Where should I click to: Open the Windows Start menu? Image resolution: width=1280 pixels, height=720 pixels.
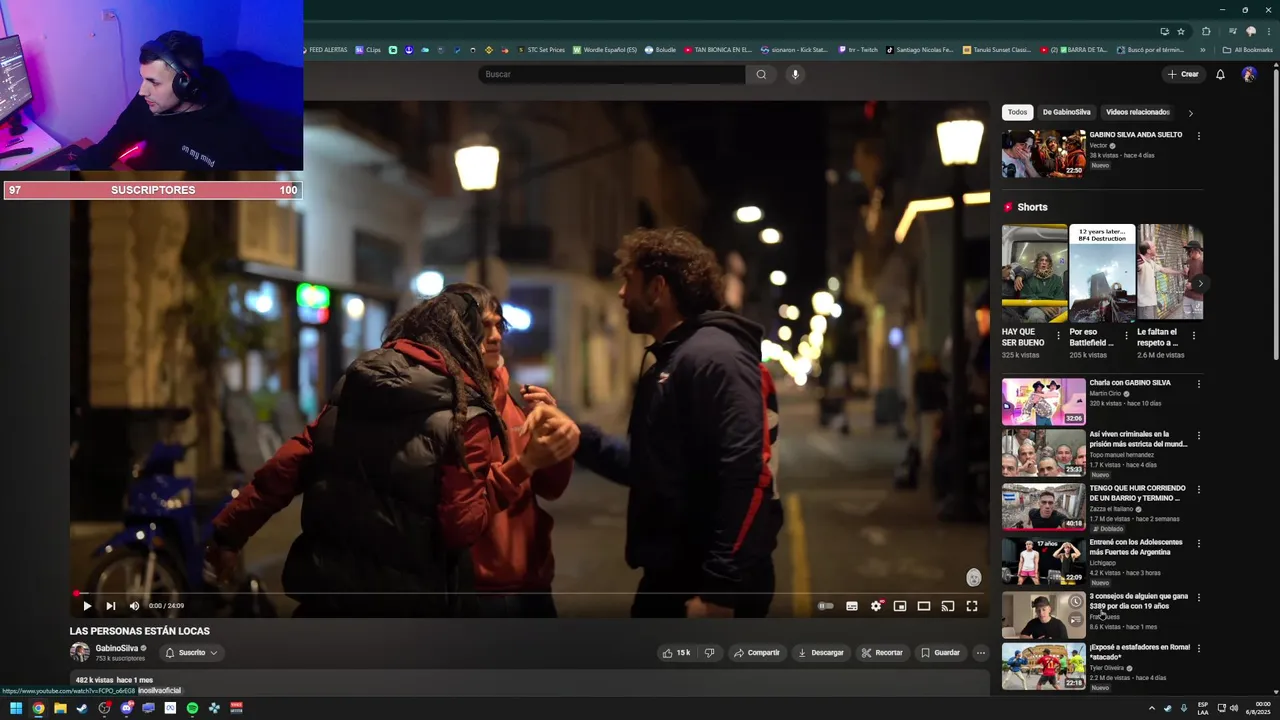click(16, 708)
